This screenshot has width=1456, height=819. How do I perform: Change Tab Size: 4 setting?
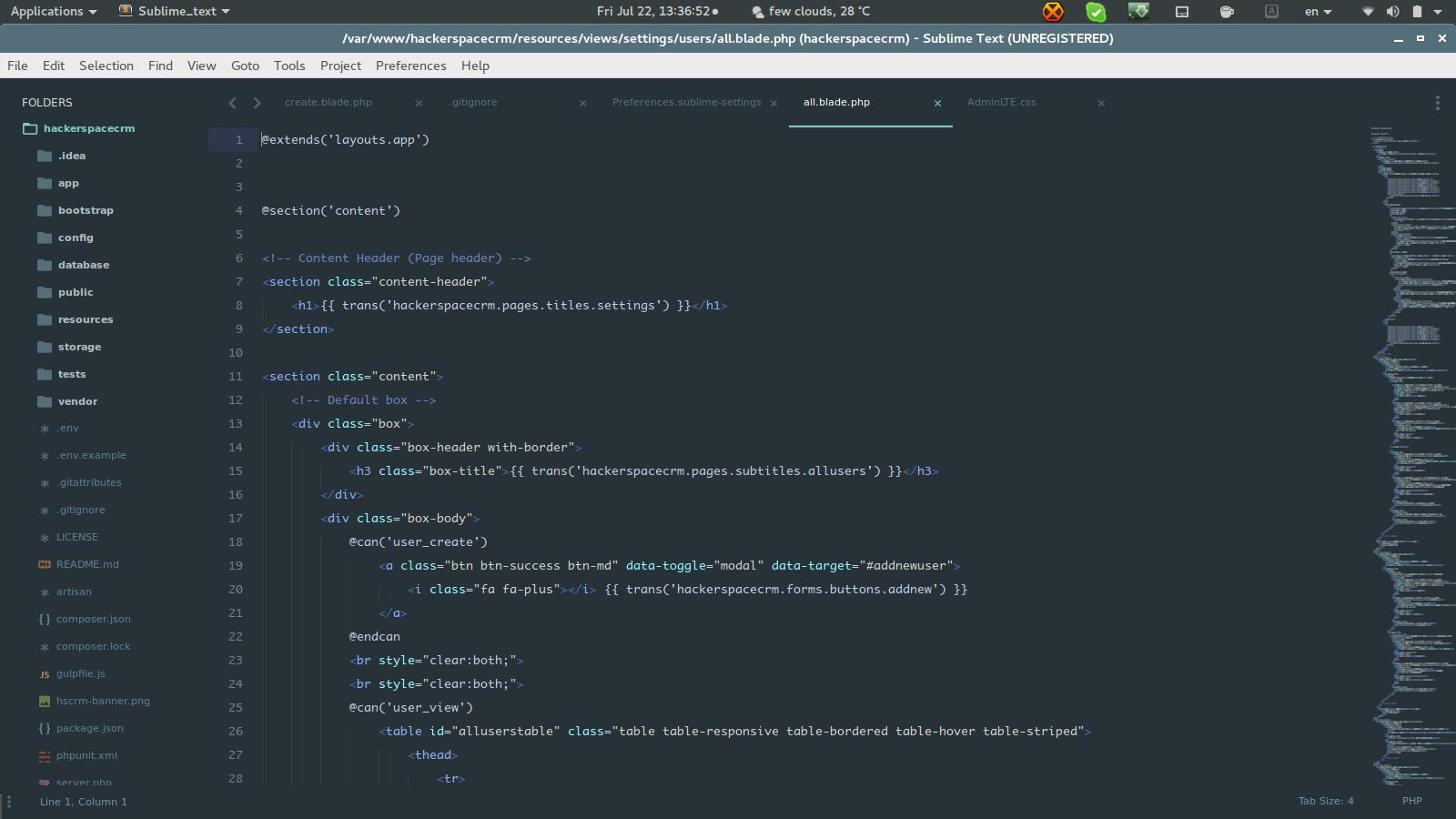[1326, 801]
